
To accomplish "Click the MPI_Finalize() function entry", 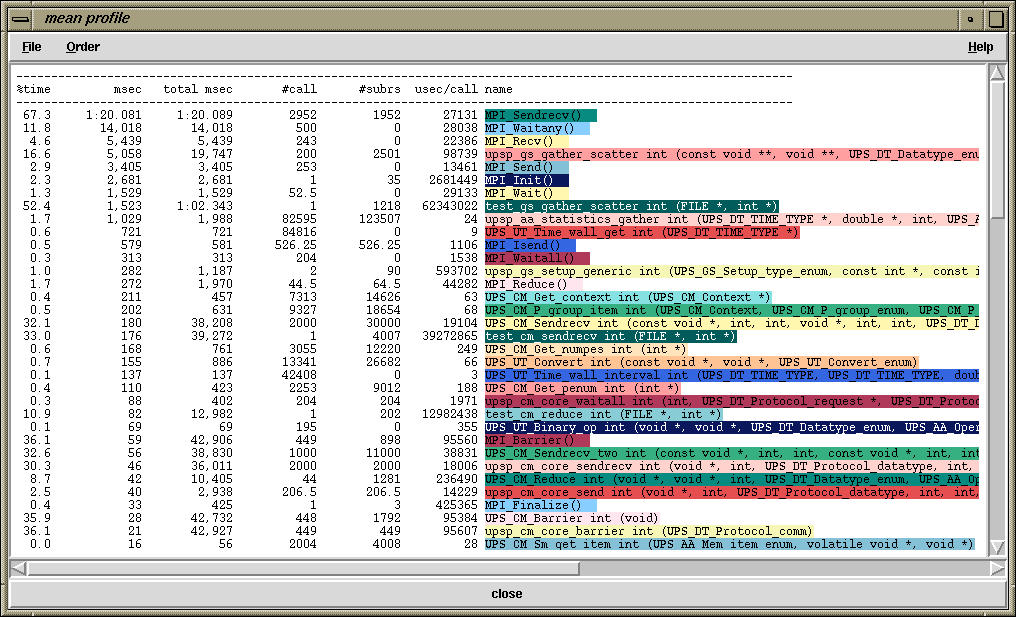I will [x=540, y=504].
